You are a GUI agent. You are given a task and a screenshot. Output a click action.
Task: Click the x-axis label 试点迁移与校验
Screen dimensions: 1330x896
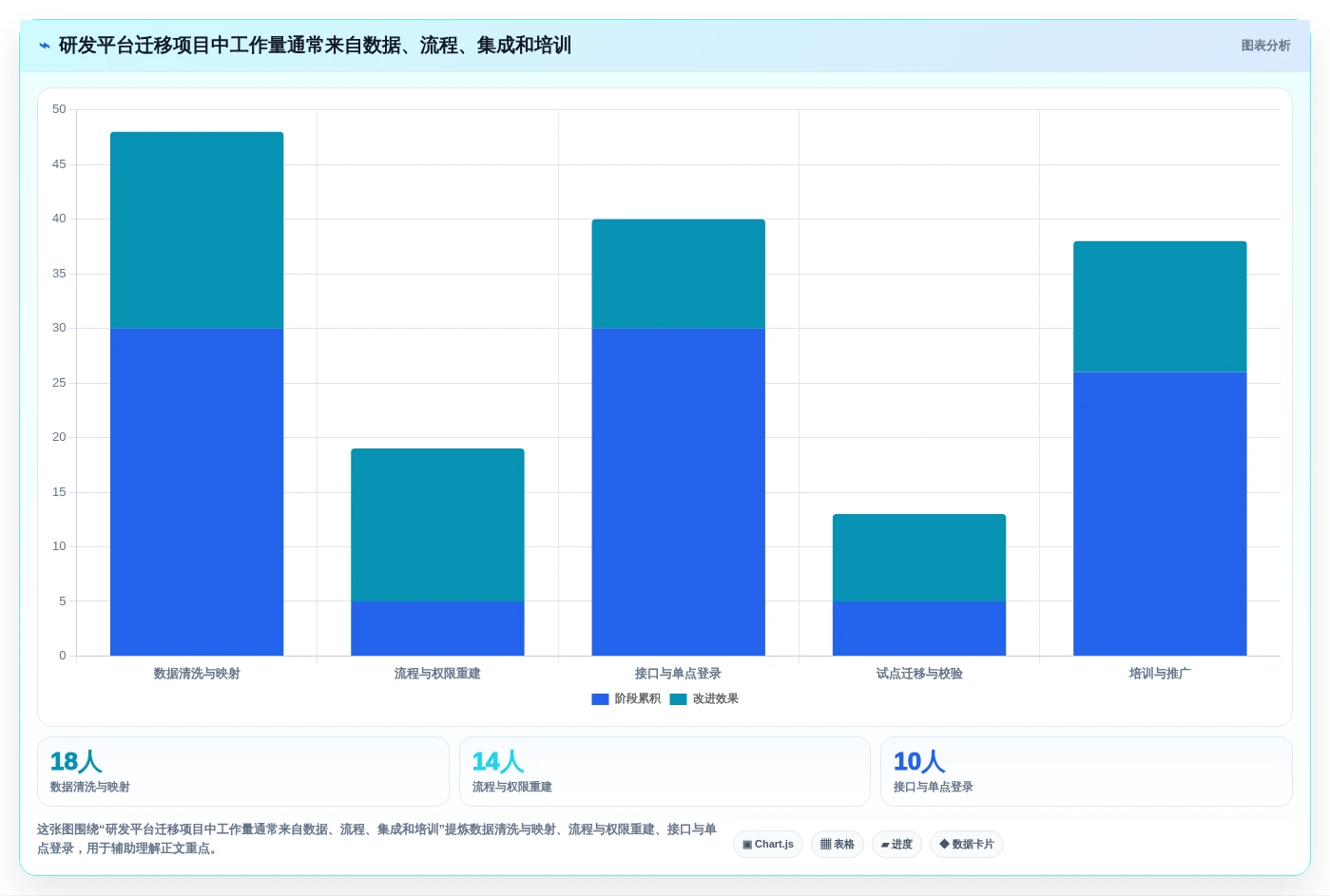click(x=919, y=674)
